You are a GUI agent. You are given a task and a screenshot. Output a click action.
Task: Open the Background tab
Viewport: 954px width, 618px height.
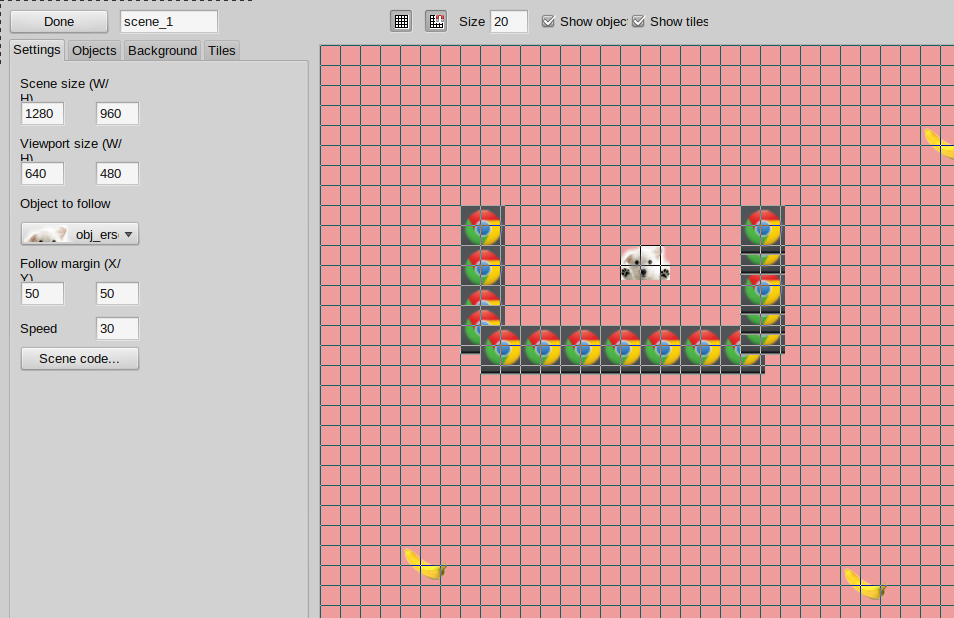(x=162, y=50)
